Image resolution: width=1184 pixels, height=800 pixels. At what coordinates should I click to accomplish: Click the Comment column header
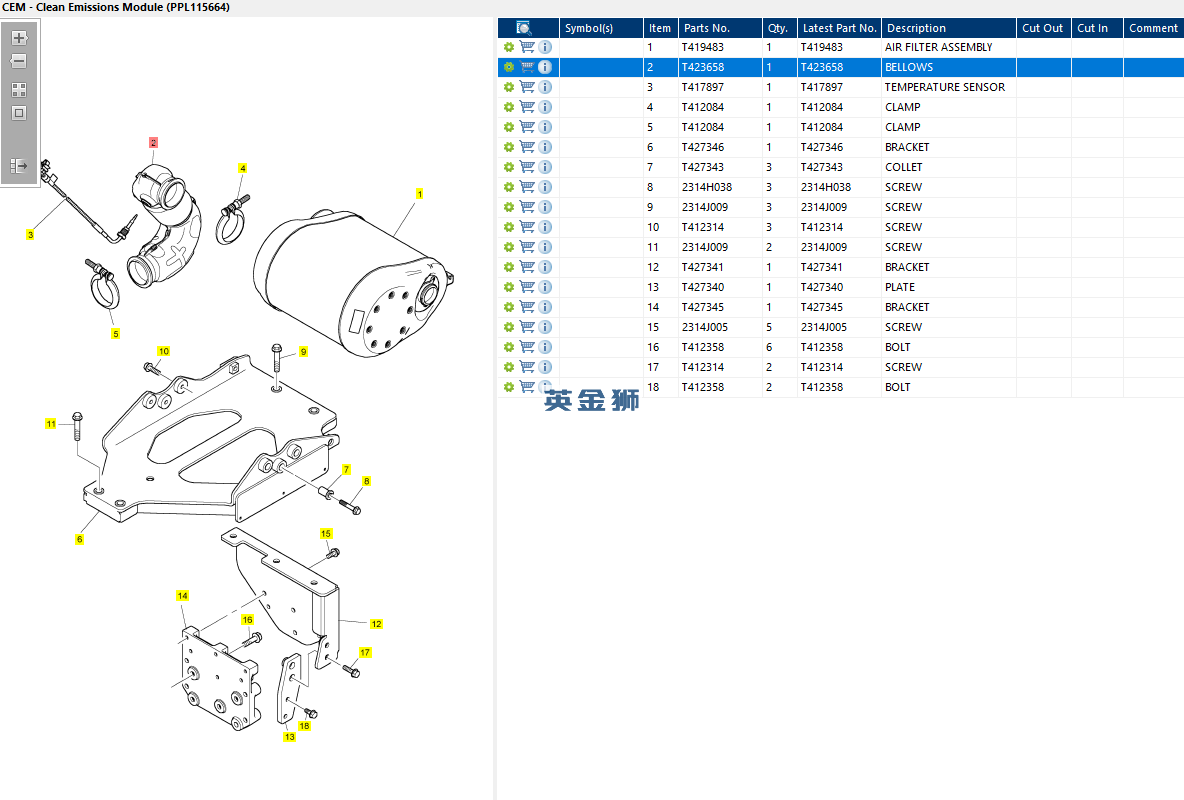1153,28
